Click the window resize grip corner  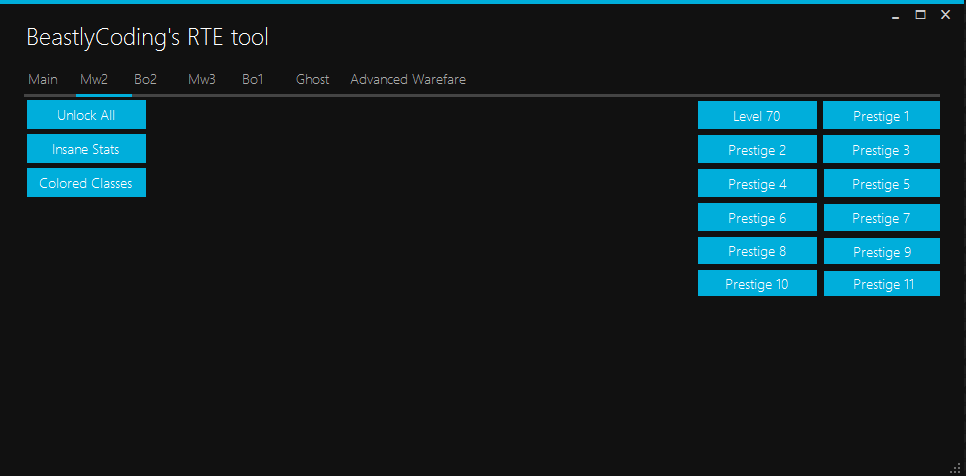point(955,467)
